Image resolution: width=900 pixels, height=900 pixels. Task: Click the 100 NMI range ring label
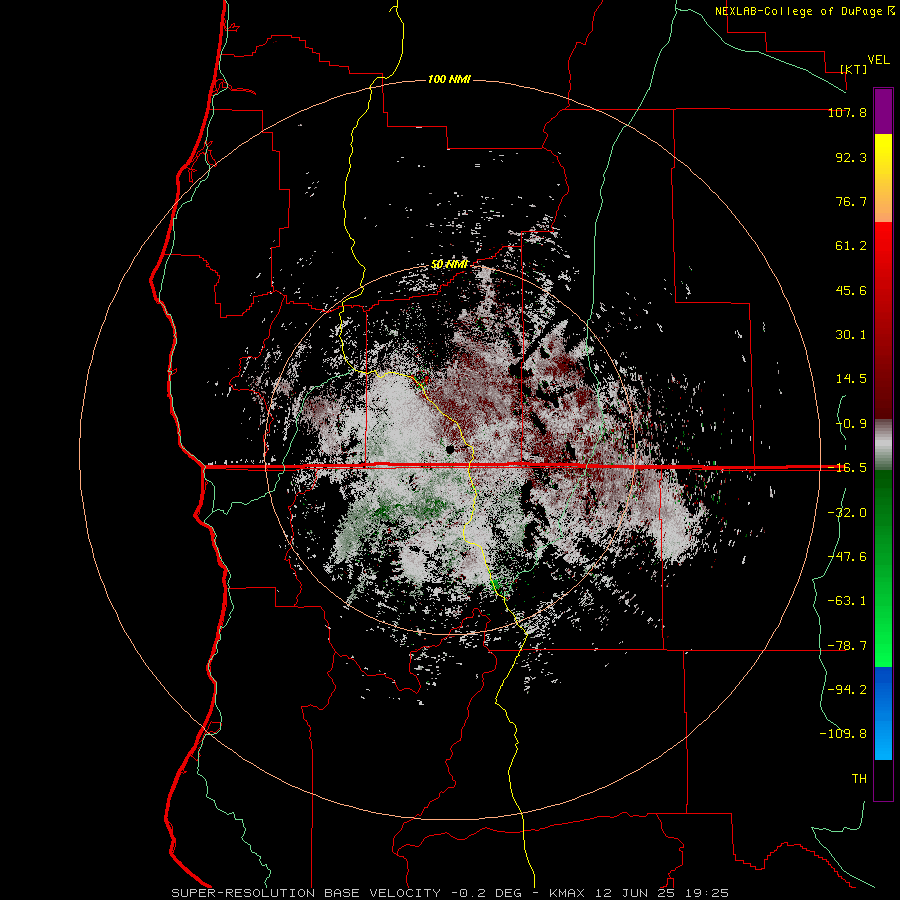point(449,79)
